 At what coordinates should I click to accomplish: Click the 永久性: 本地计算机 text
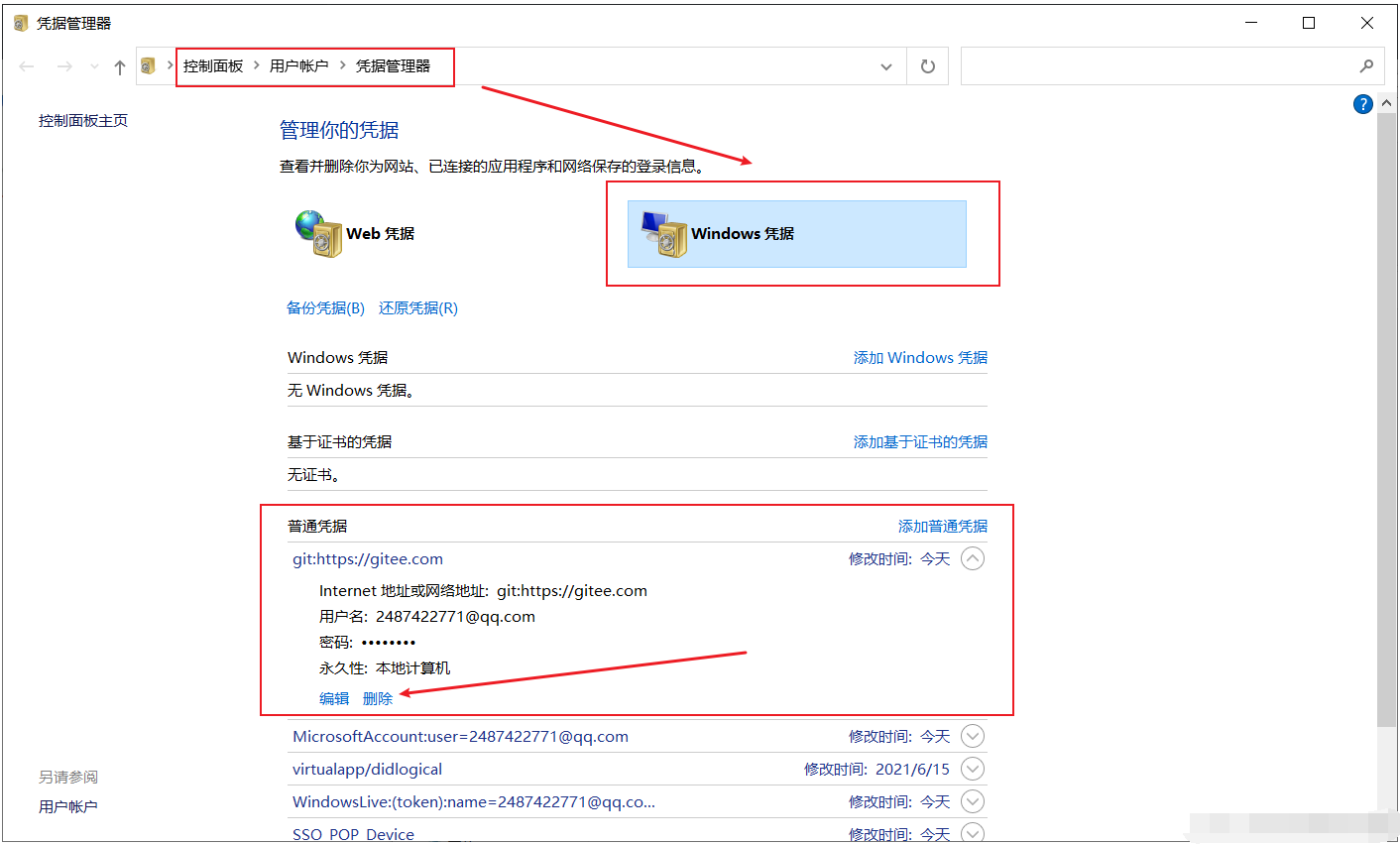coord(385,668)
